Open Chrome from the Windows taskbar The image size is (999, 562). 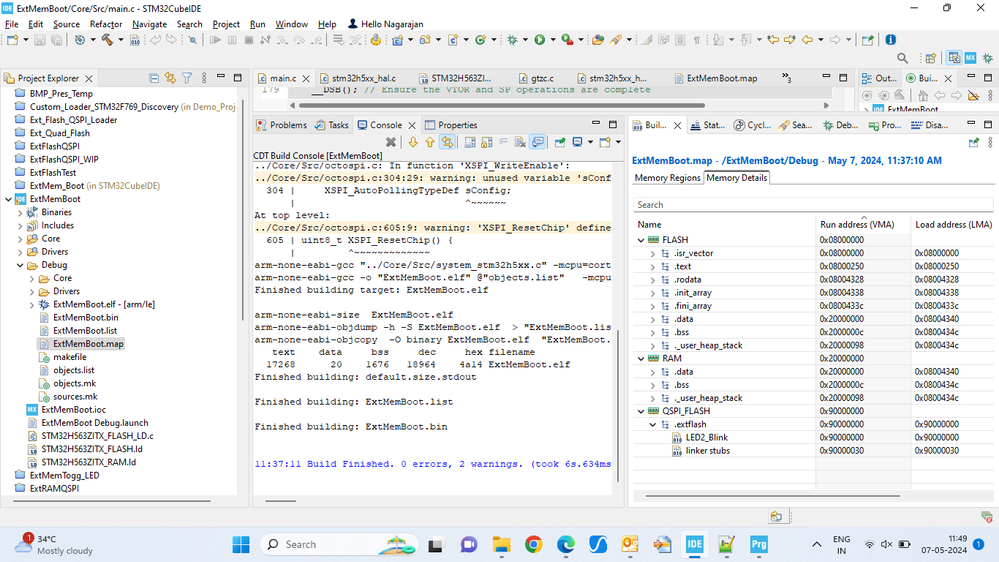coord(534,545)
